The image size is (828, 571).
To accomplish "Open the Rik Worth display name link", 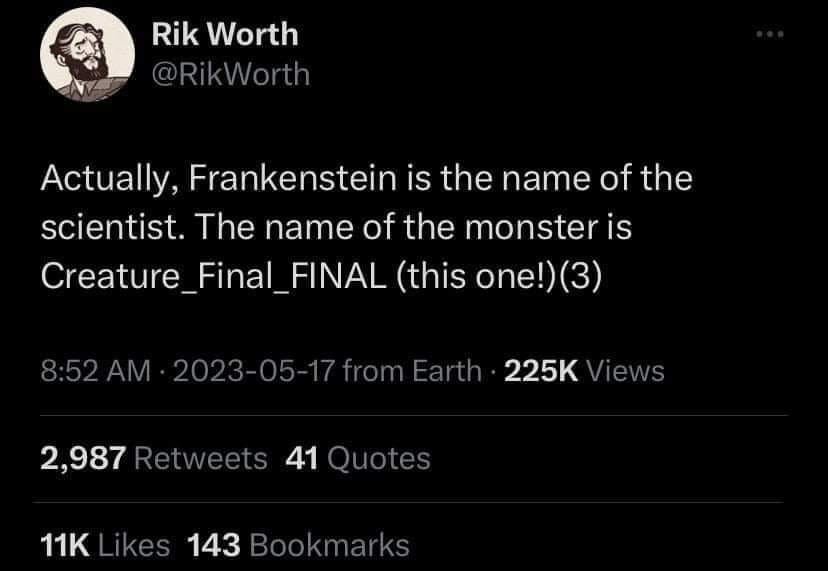I will [x=225, y=34].
